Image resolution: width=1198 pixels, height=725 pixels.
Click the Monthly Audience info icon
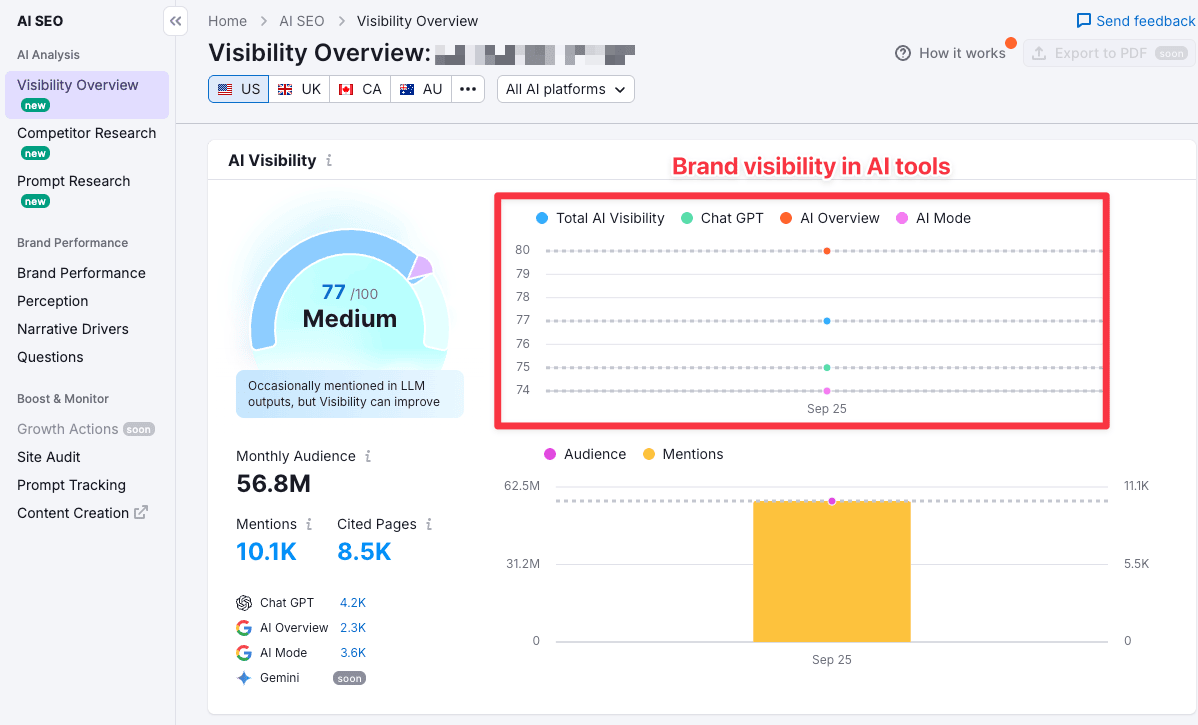pyautogui.click(x=366, y=455)
